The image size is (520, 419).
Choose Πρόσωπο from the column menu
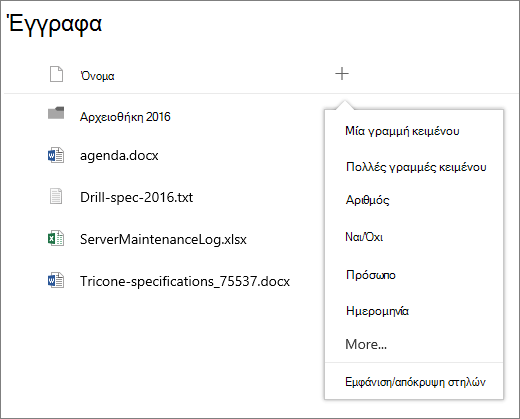tap(371, 275)
